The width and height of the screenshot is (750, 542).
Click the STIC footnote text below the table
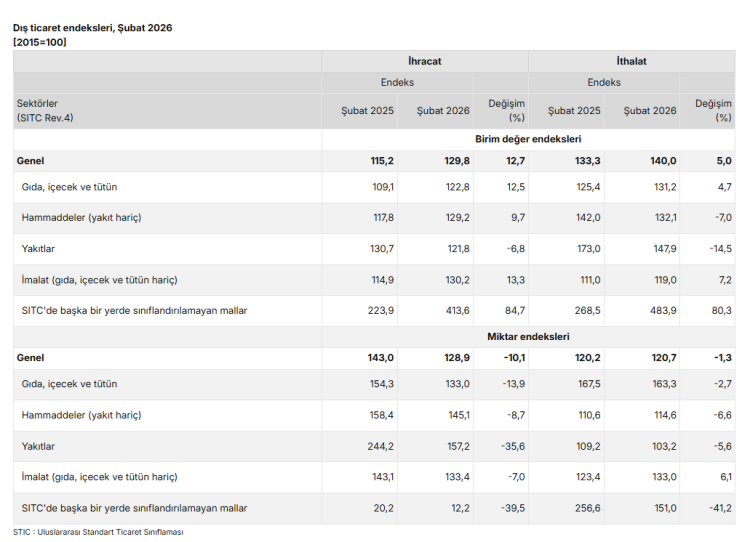point(97,532)
